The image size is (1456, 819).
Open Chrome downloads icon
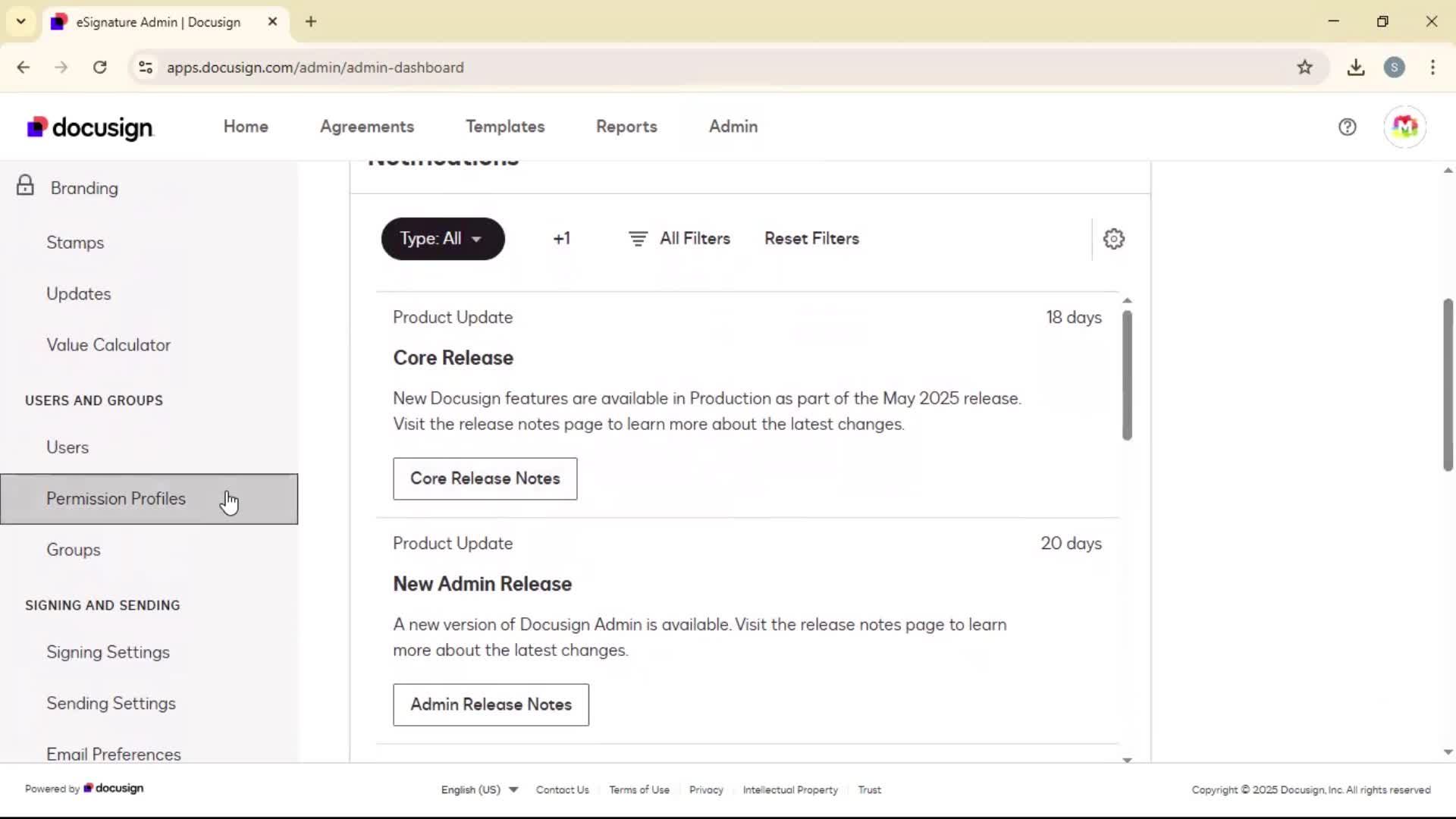coord(1356,67)
